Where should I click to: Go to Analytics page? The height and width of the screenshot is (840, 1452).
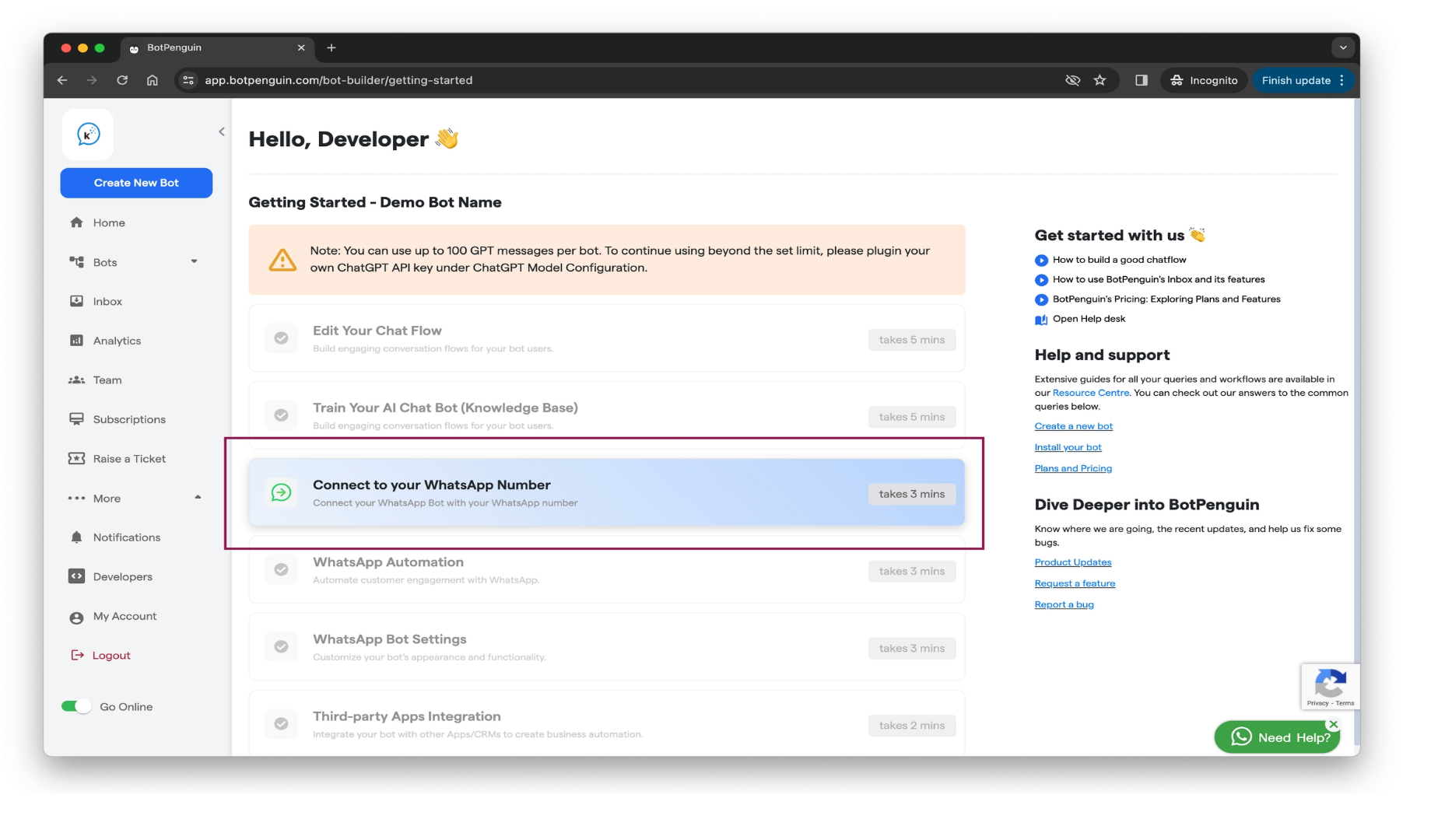pyautogui.click(x=117, y=341)
